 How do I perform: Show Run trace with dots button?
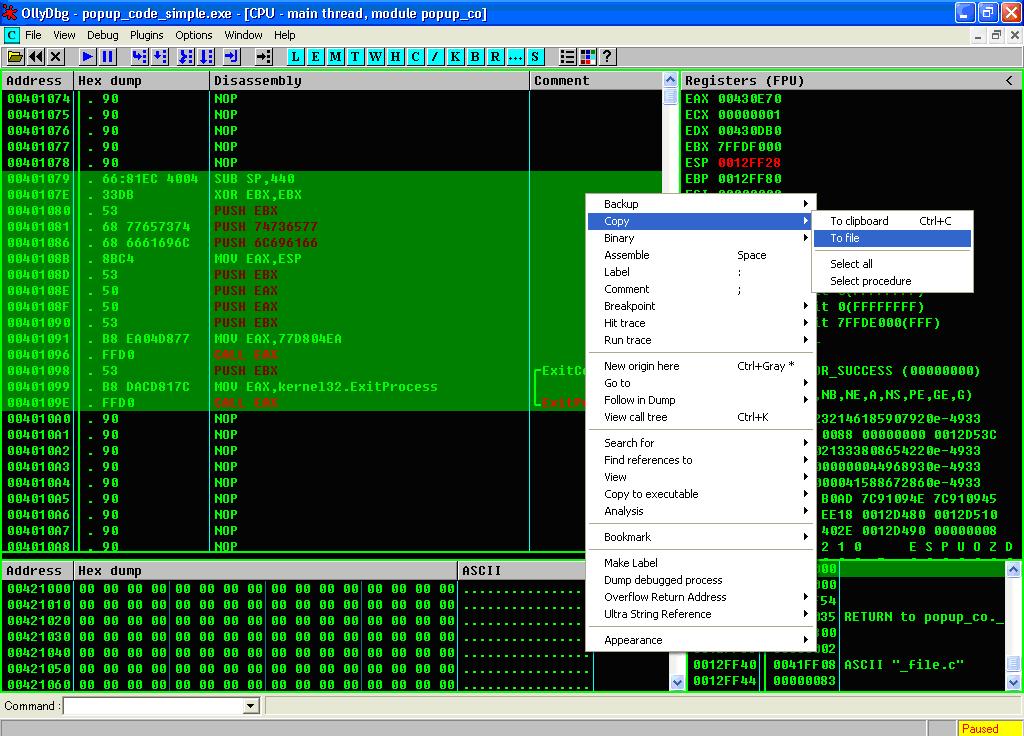pyautogui.click(x=515, y=57)
